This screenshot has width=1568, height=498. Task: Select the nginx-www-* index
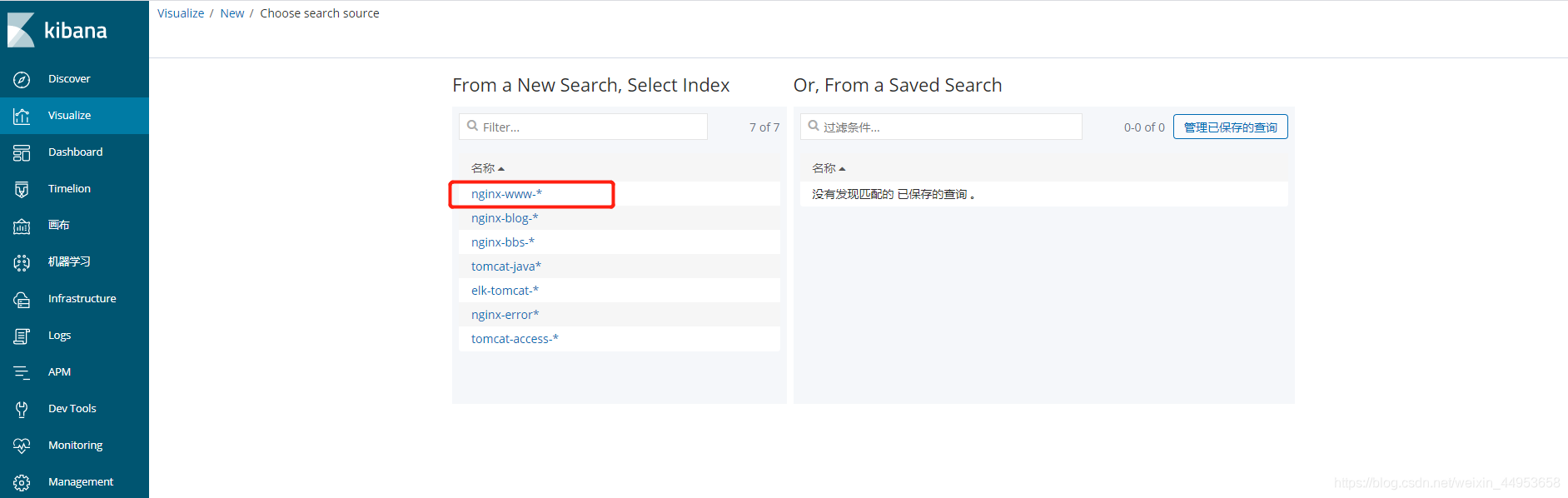[506, 194]
